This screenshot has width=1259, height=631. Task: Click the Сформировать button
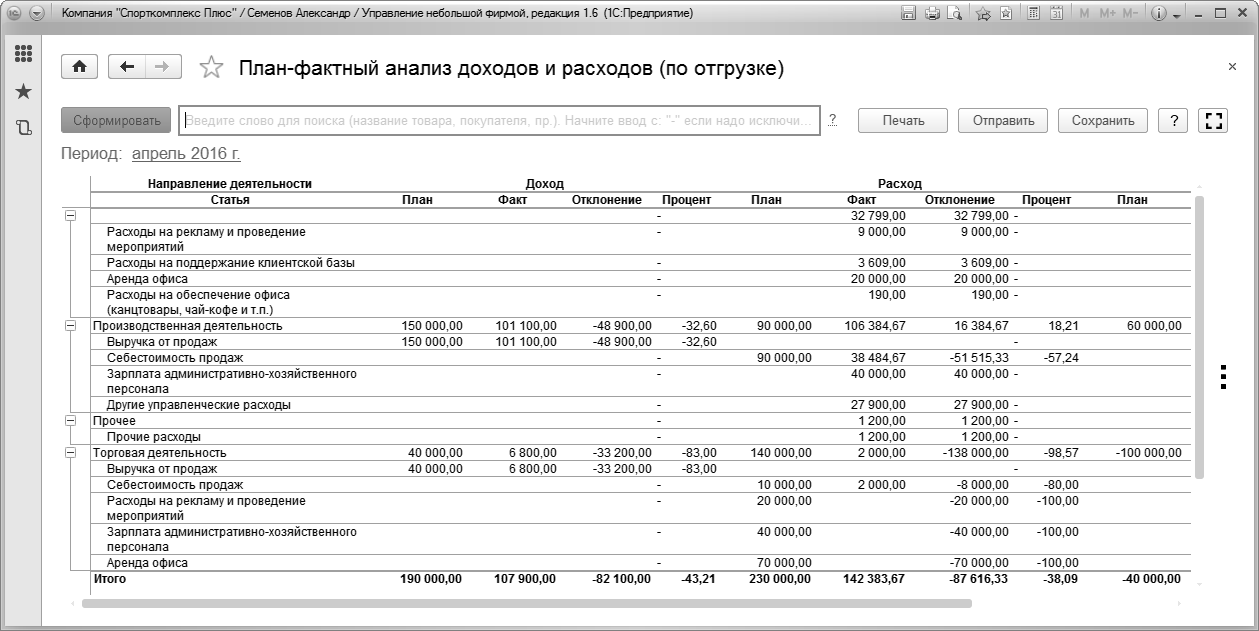pyautogui.click(x=116, y=120)
